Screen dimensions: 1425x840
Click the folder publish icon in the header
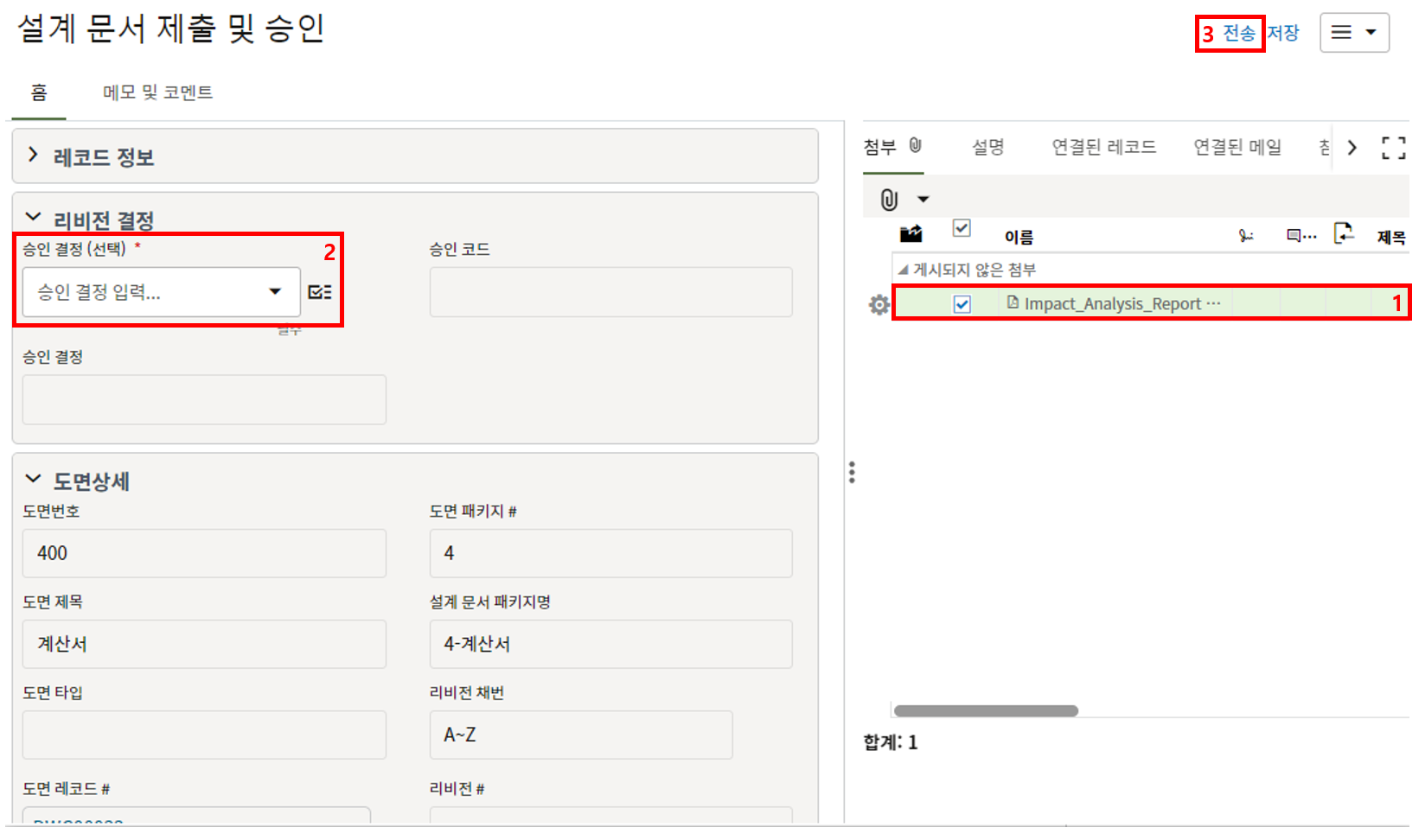pos(911,233)
